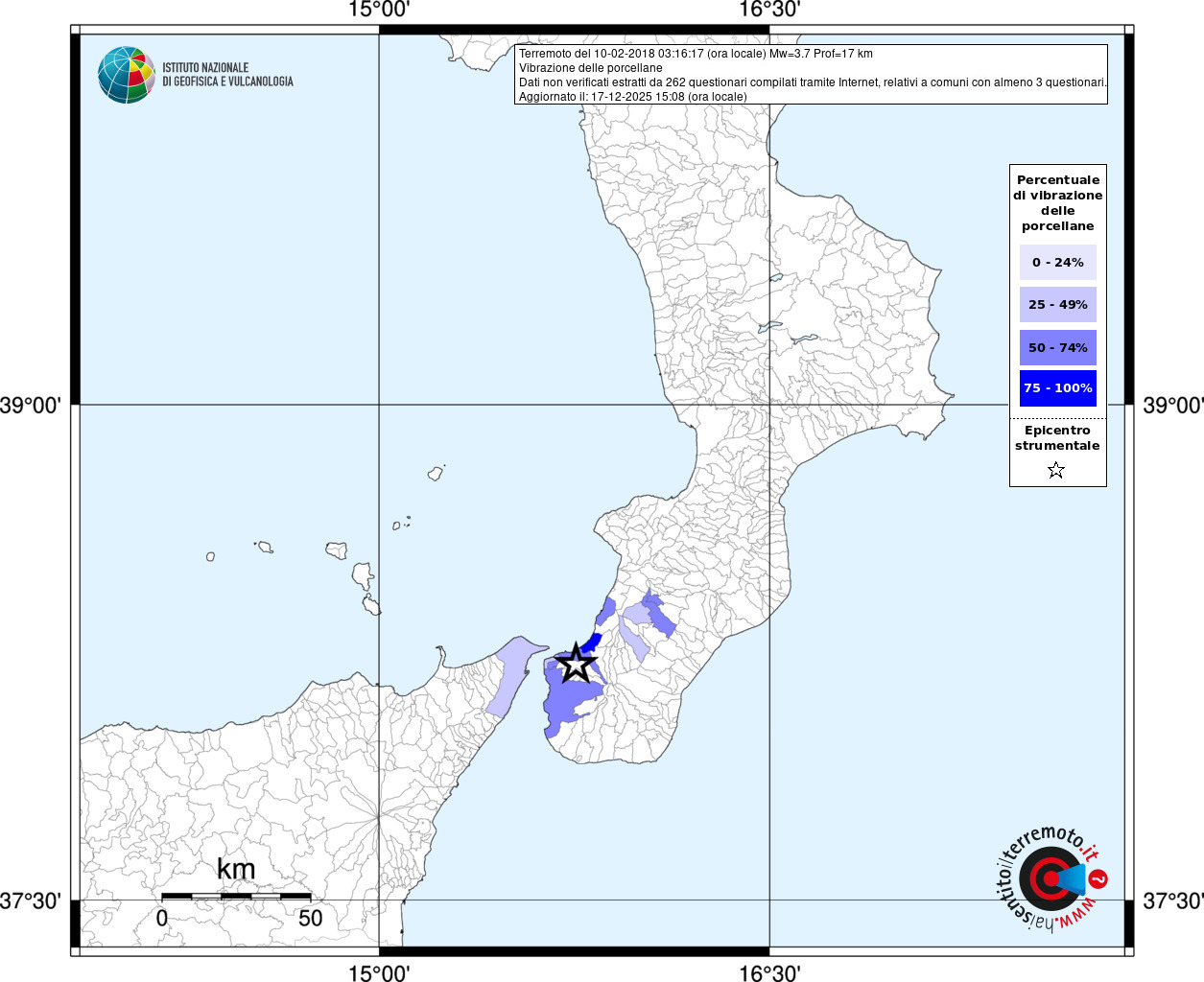Select the 75 - 100% legend swatch
This screenshot has width=1204, height=982.
tap(1057, 388)
